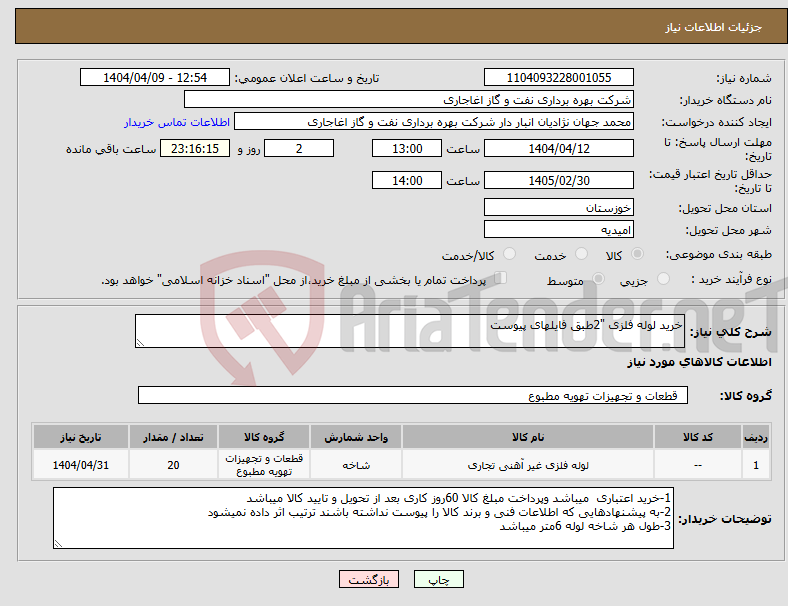The height and width of the screenshot is (606, 788).
Task: Select the کالا/خدمت radio button
Action: [509, 254]
